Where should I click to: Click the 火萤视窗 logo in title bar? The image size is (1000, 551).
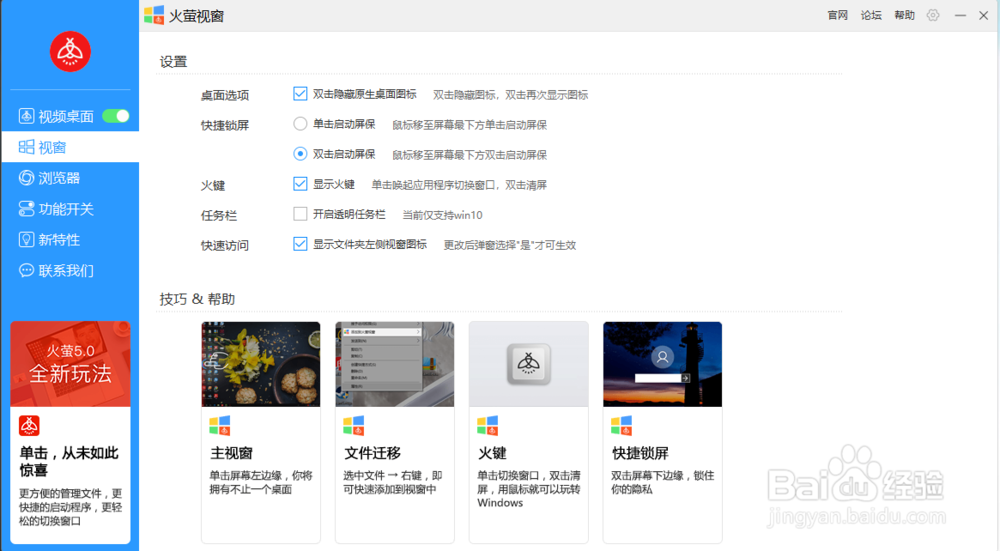[154, 15]
